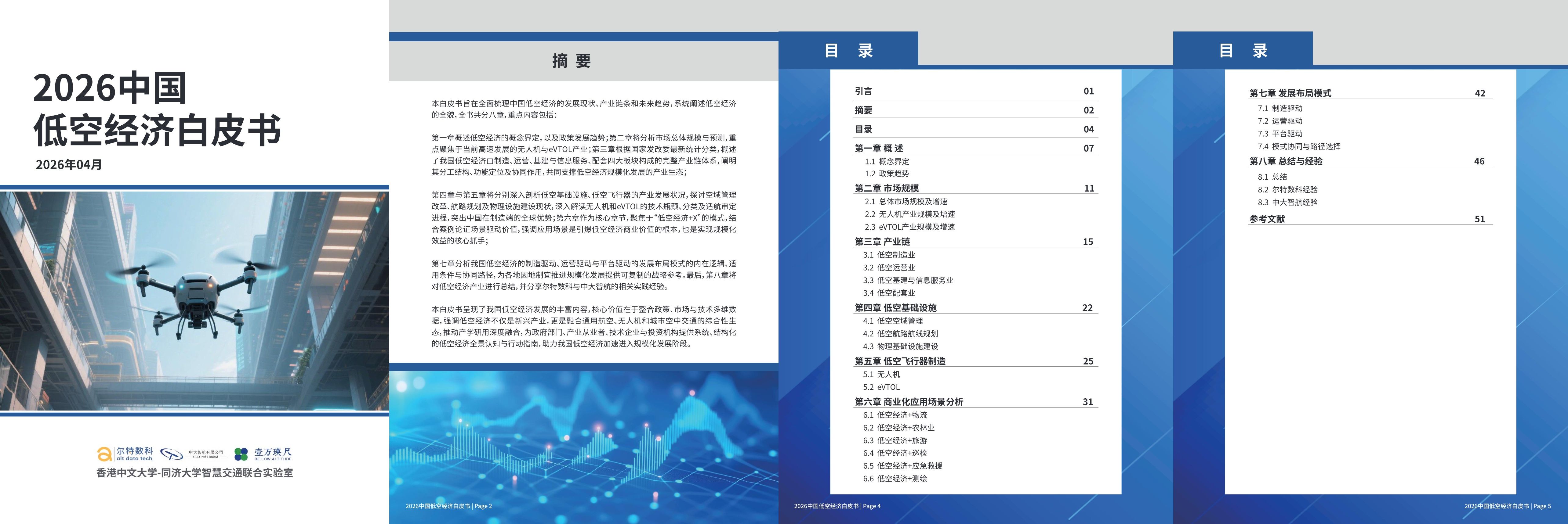Open 8.3 中大智航经验 entry
The height and width of the screenshot is (524, 1568).
point(1288,203)
